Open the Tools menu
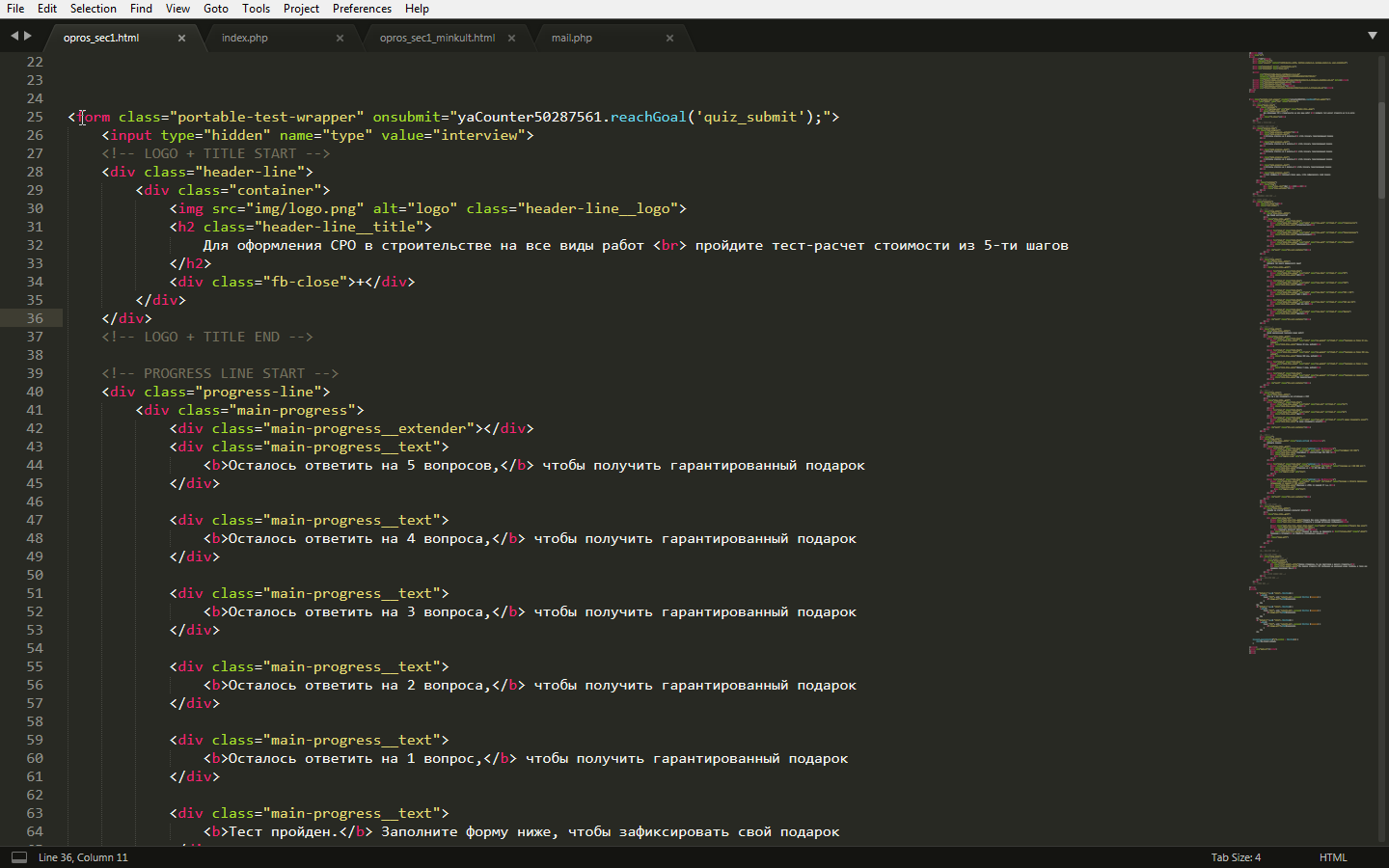The image size is (1389, 868). 256,9
